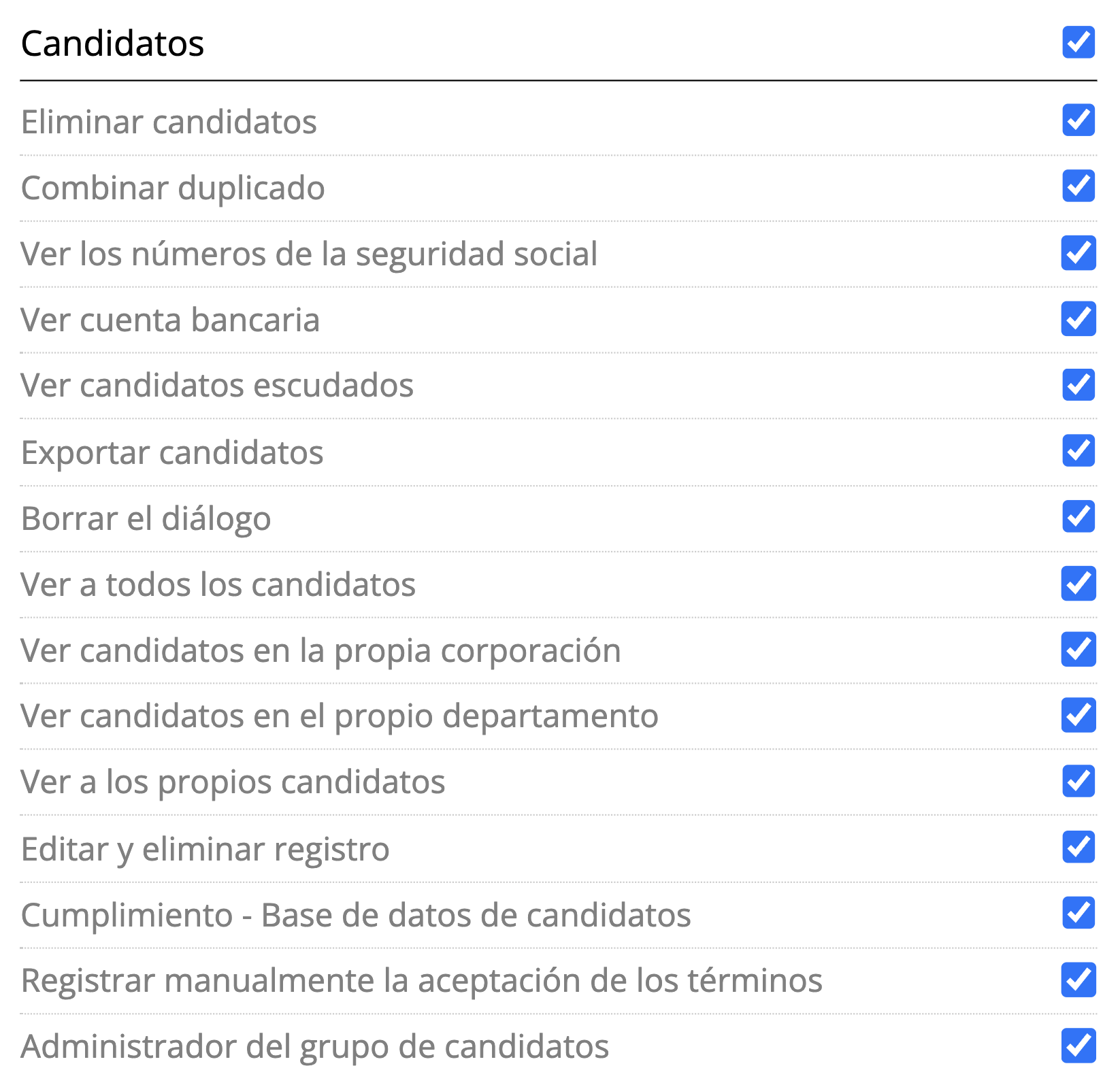Toggle Borrar el diálogo checkbox
1120x1083 pixels.
1078,516
